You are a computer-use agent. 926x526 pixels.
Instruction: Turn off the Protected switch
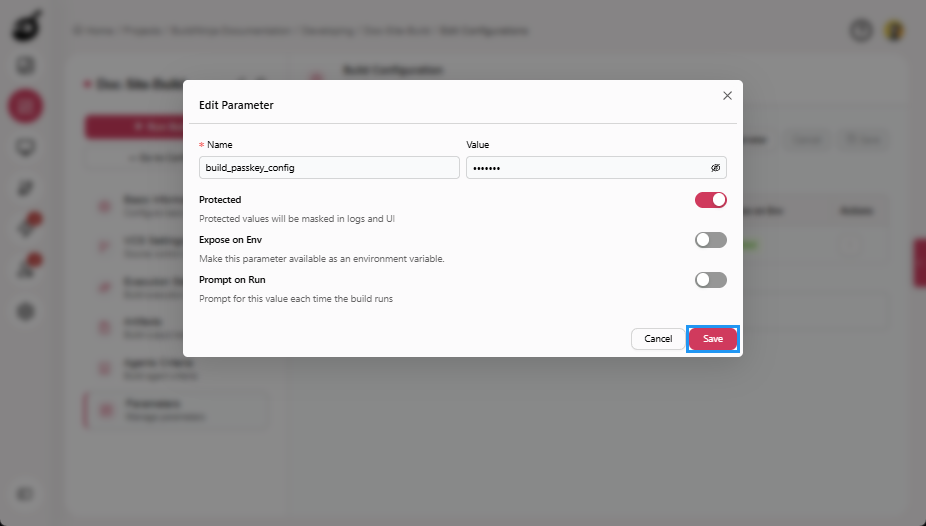pos(710,200)
